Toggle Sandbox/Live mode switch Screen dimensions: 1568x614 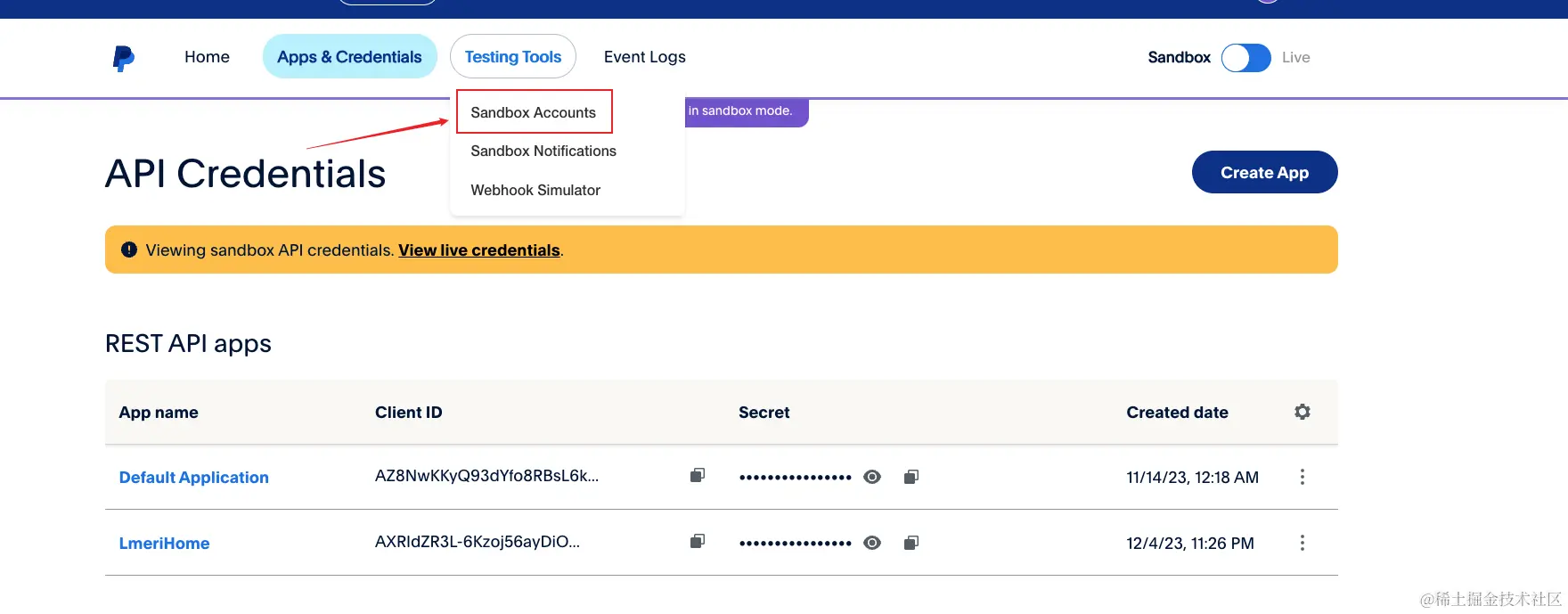[1246, 58]
